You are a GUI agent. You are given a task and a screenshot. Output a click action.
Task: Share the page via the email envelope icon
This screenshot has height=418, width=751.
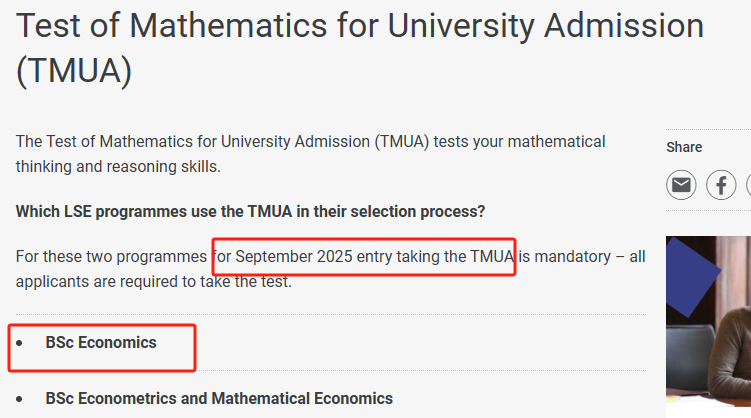(x=681, y=185)
